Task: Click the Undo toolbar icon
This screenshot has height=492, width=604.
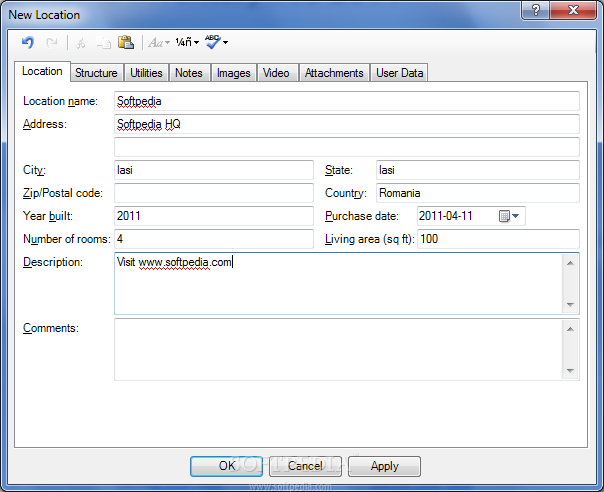Action: pos(28,42)
